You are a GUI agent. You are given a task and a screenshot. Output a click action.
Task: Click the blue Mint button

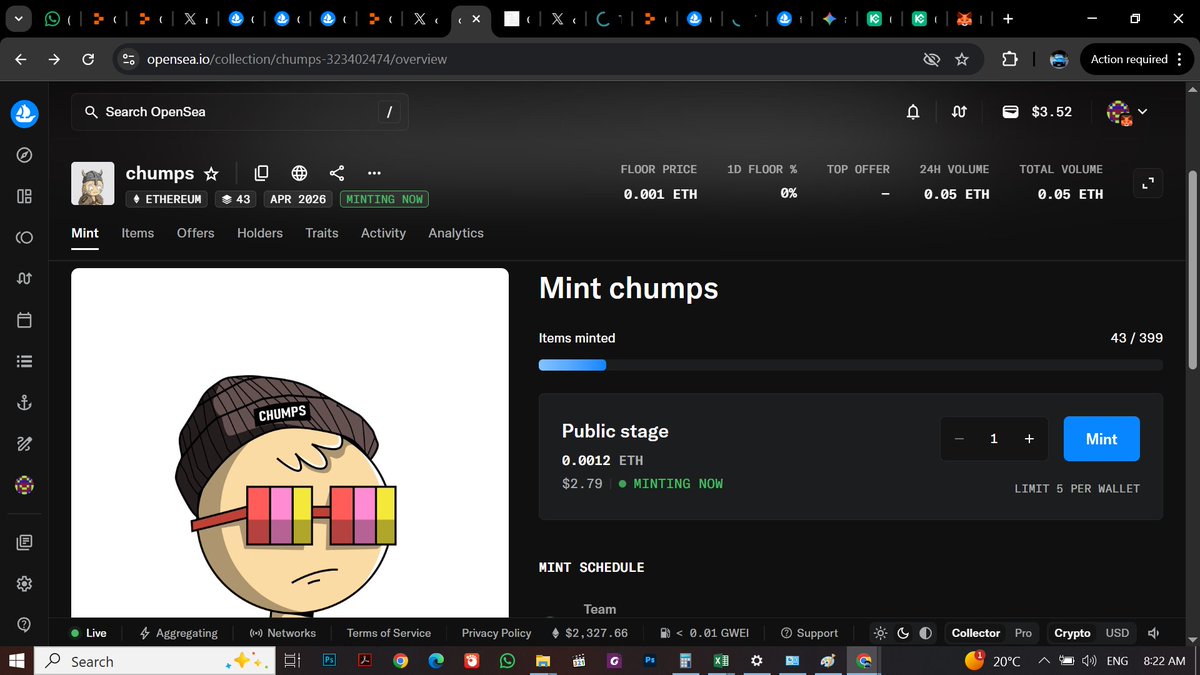(1101, 438)
